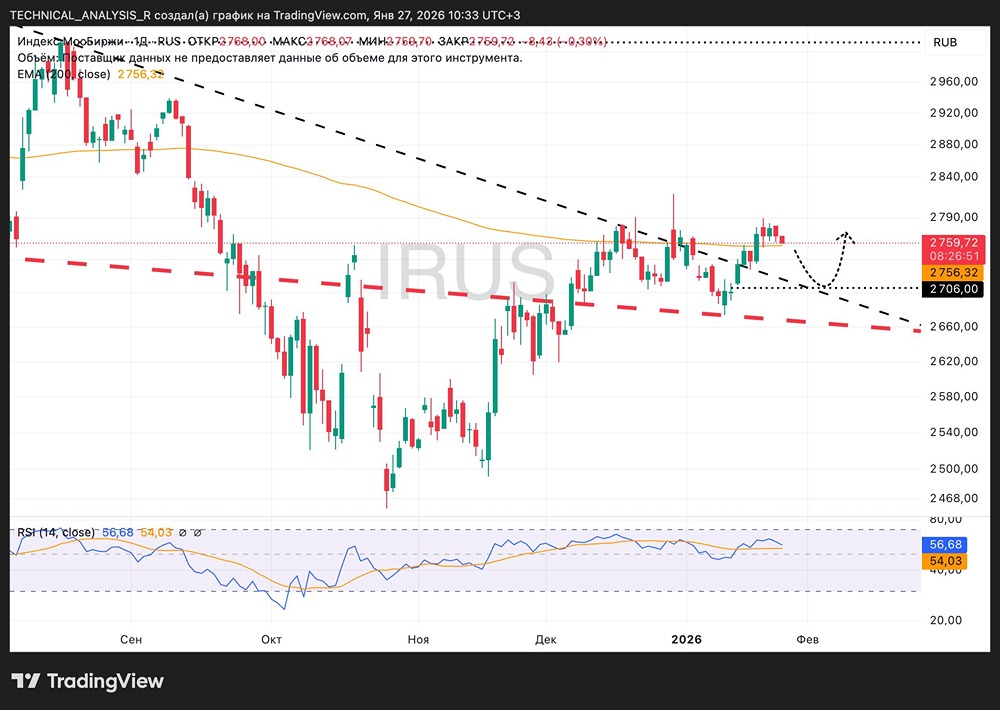Click the Окт month label on time axis
1000x710 pixels.
click(272, 639)
